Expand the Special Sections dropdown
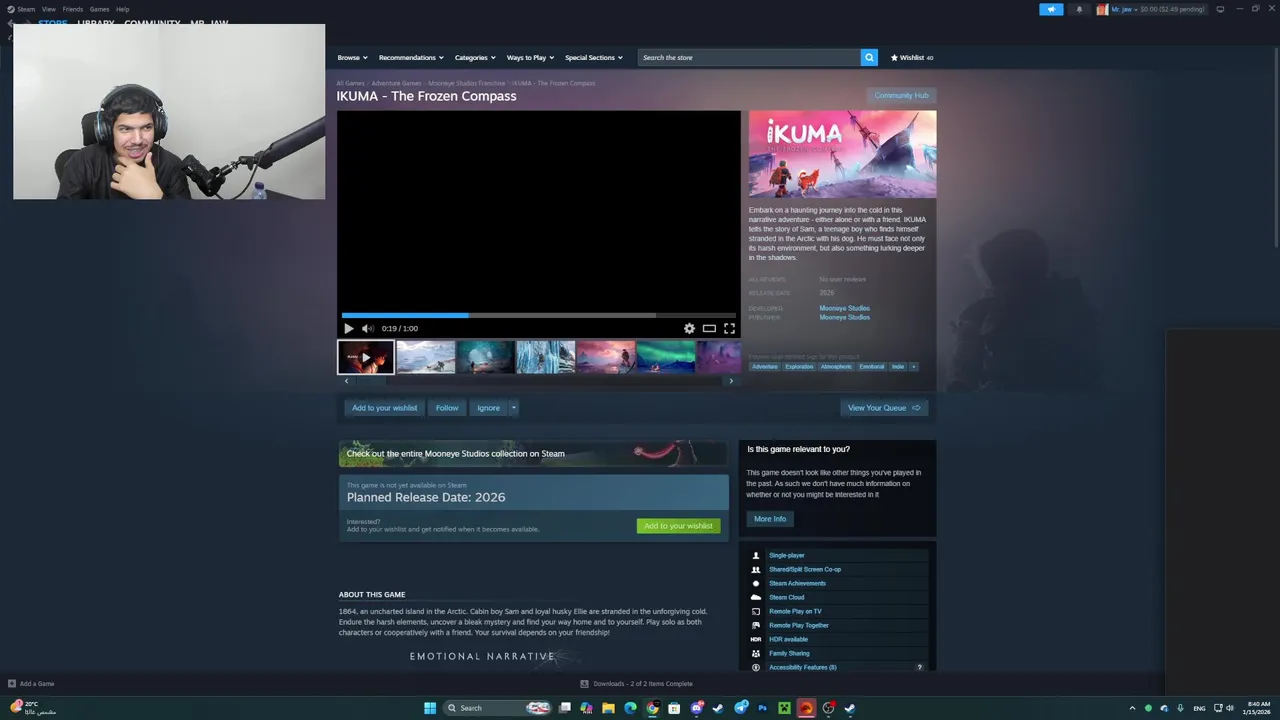This screenshot has width=1280, height=720. tap(594, 57)
